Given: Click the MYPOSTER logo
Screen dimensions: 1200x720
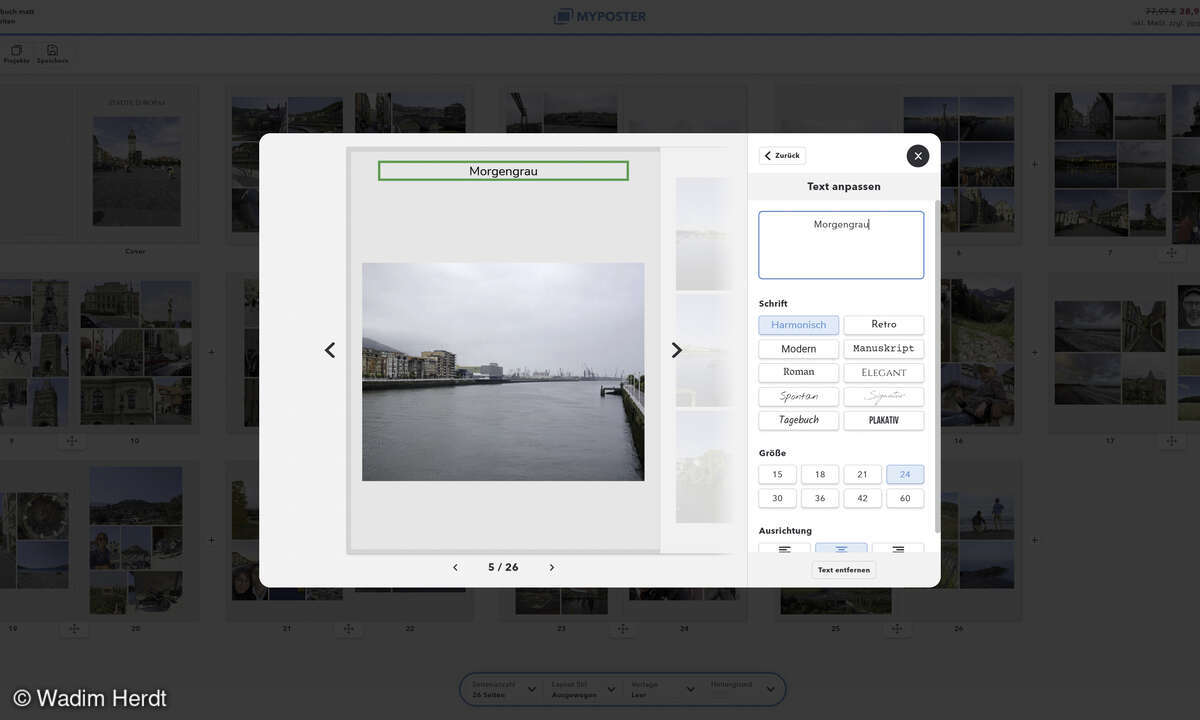Looking at the screenshot, I should point(599,16).
